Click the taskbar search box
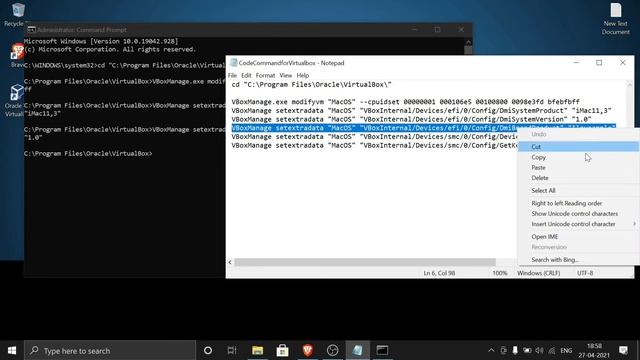 click(x=110, y=350)
